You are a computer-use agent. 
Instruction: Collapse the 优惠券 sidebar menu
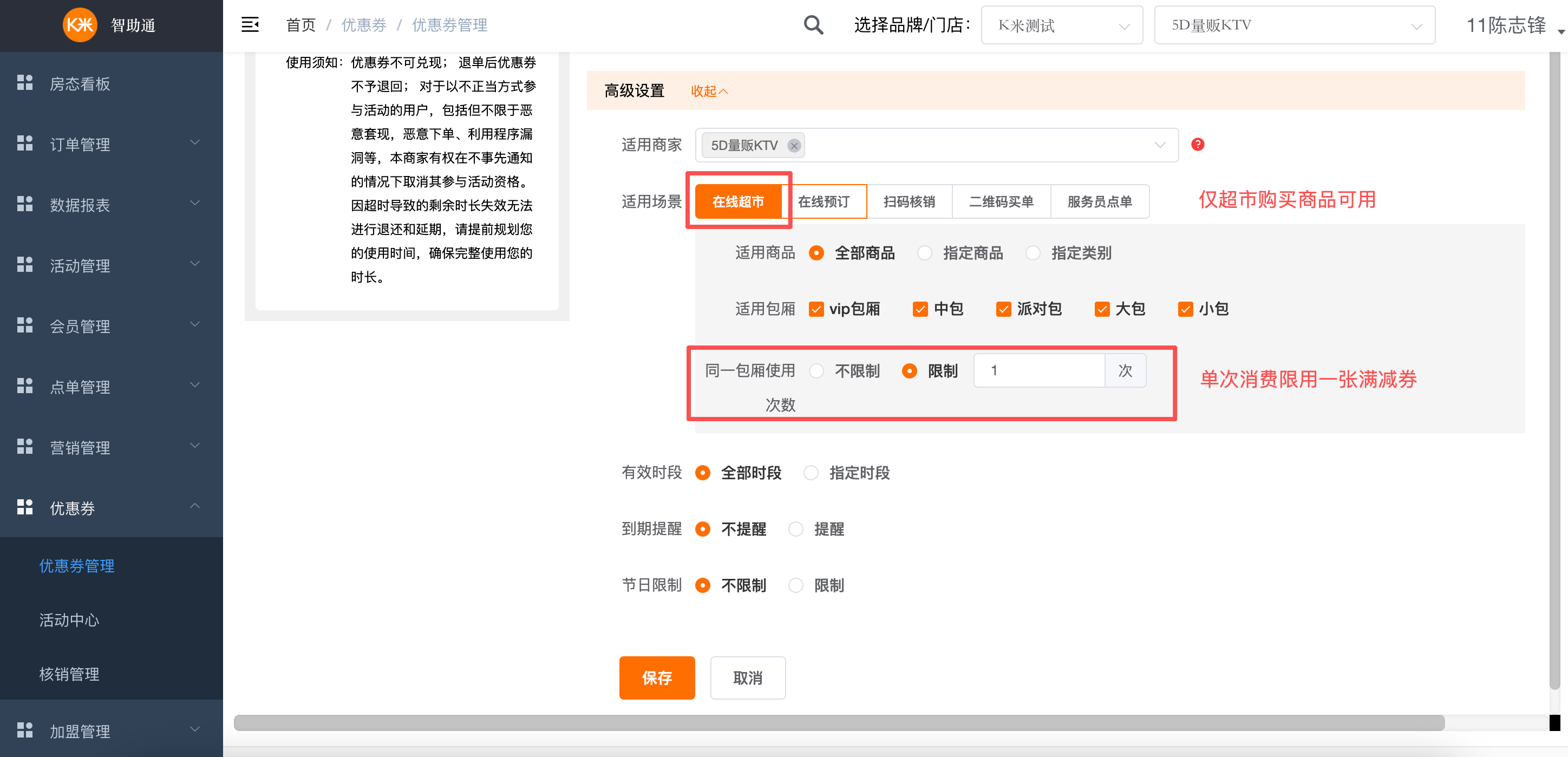click(112, 507)
